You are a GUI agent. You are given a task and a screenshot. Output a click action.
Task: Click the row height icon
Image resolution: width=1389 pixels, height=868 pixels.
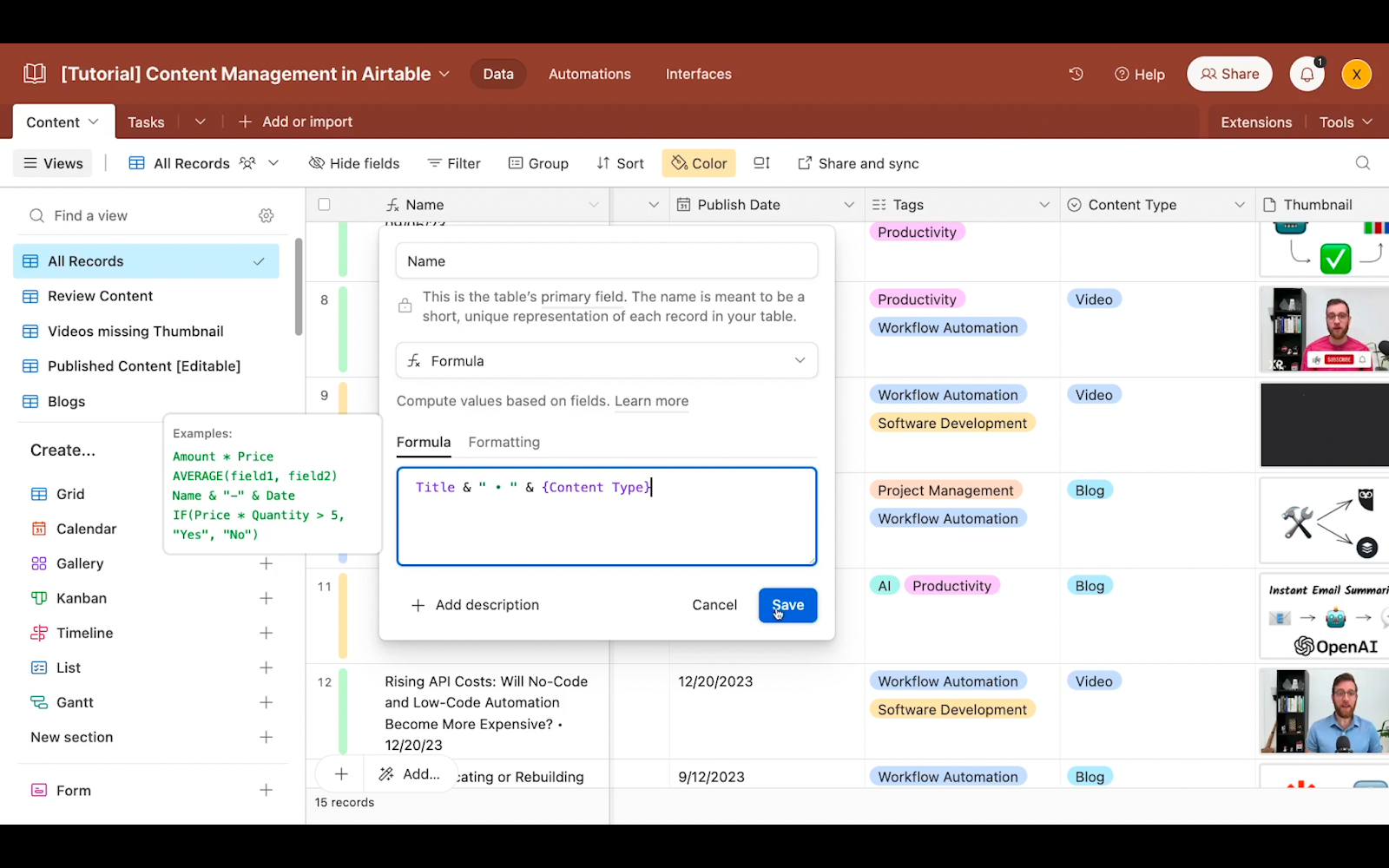point(761,163)
